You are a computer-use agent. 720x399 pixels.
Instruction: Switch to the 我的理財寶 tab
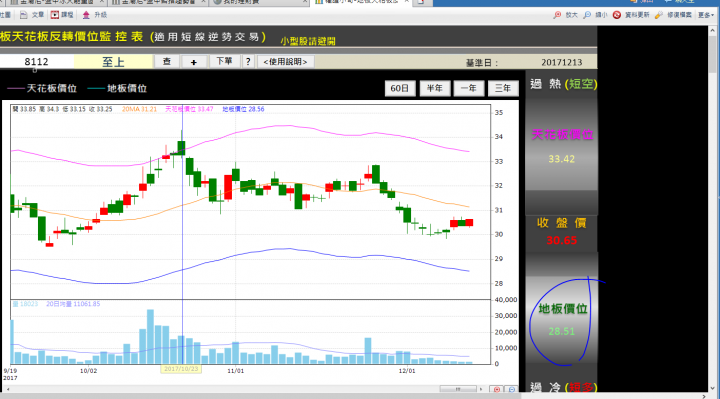pos(259,2)
